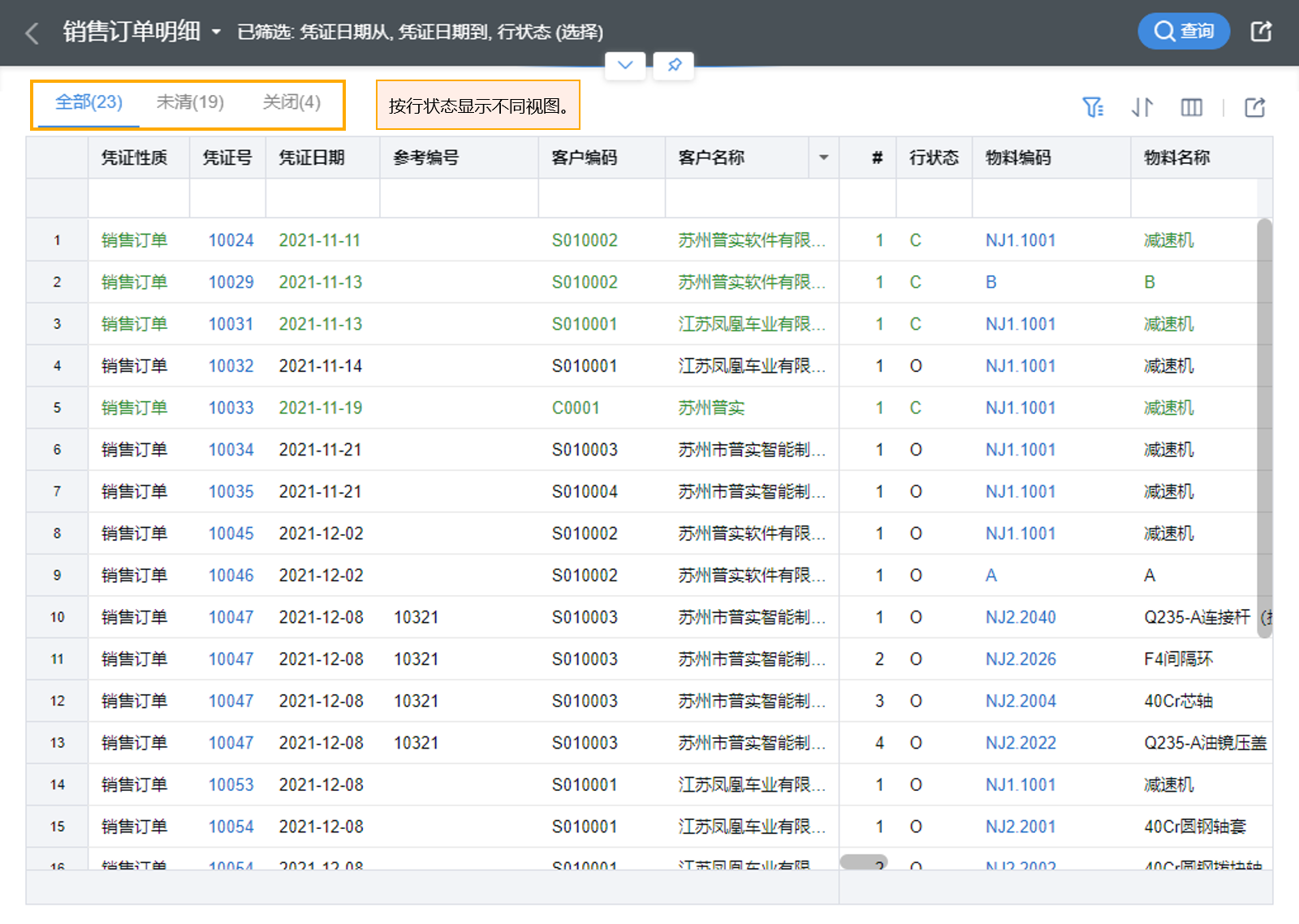Open material code NJ2.2026 link

pos(1021,658)
